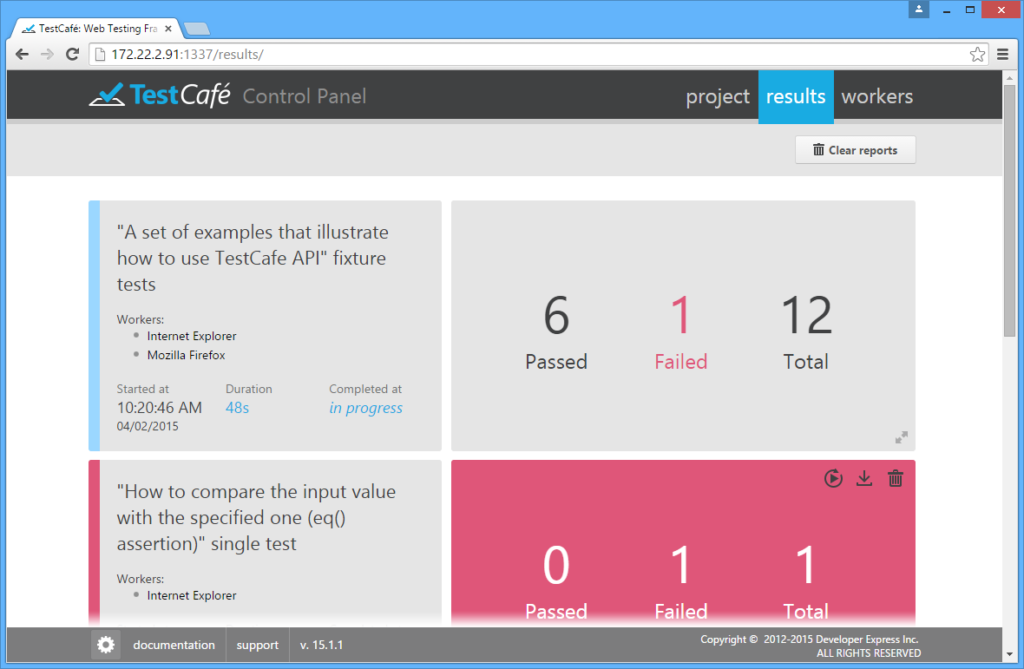Click the eq() assertion single test title

click(x=256, y=517)
